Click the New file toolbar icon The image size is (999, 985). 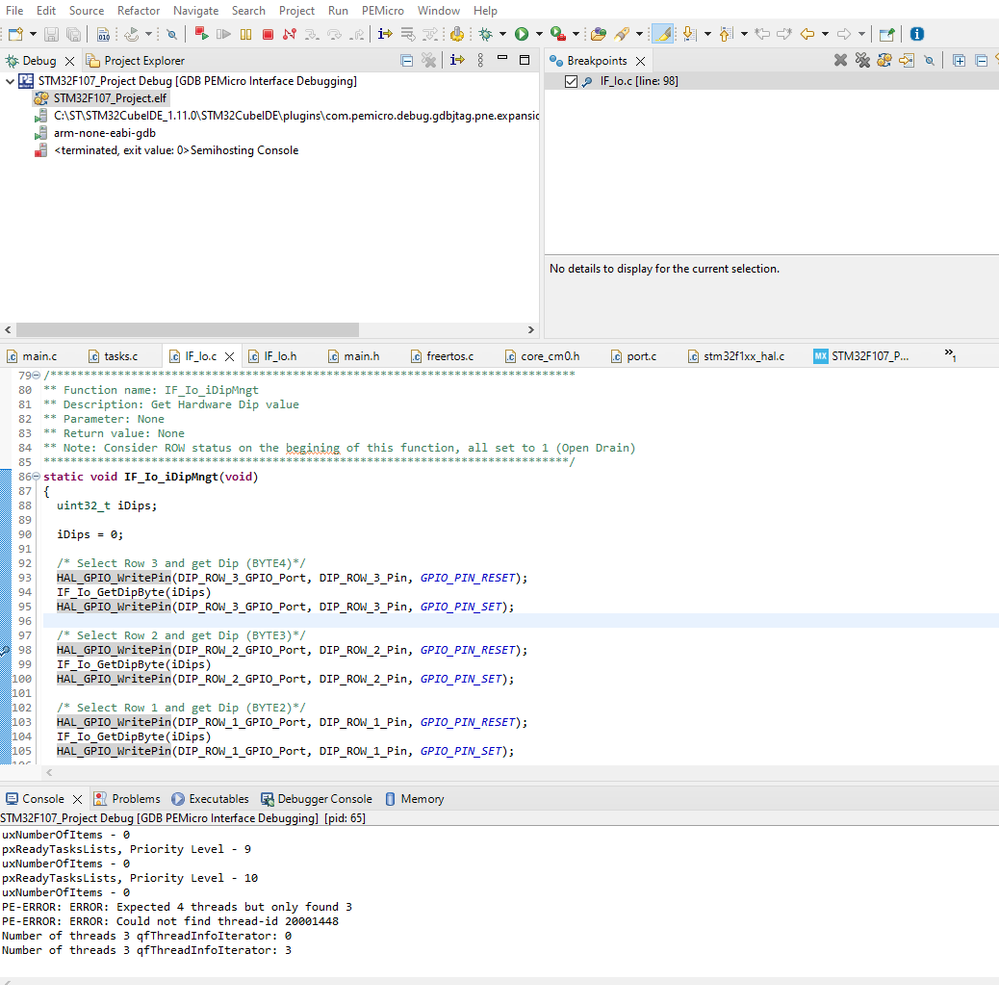tap(16, 34)
